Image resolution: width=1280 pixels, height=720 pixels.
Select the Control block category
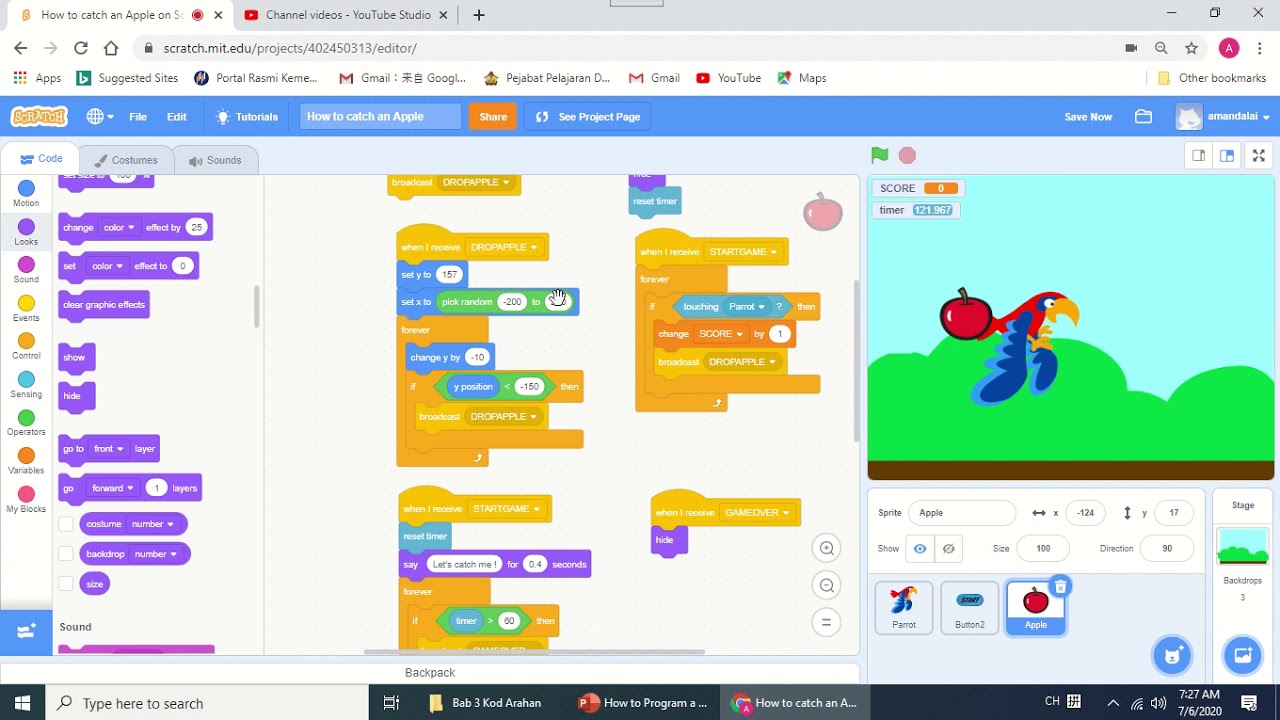(26, 347)
